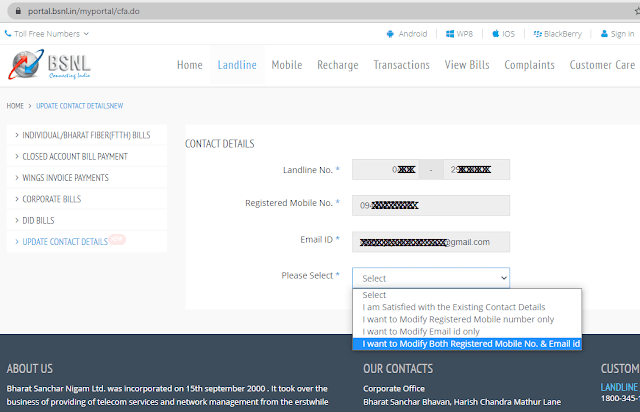Click the ABOUT US footer heading
640x412 pixels.
[30, 369]
